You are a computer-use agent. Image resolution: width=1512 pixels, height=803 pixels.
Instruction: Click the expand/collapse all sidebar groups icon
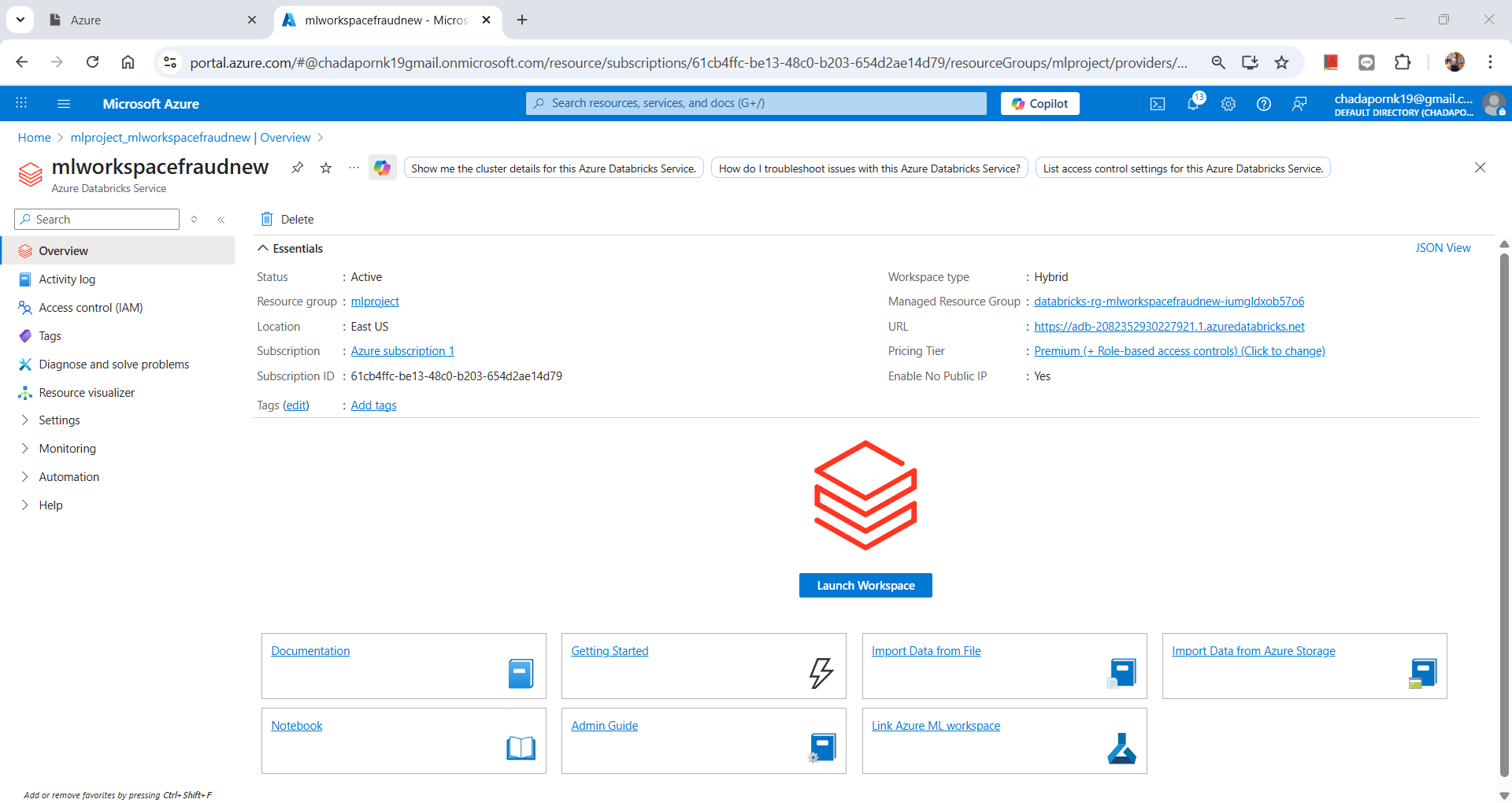point(195,220)
